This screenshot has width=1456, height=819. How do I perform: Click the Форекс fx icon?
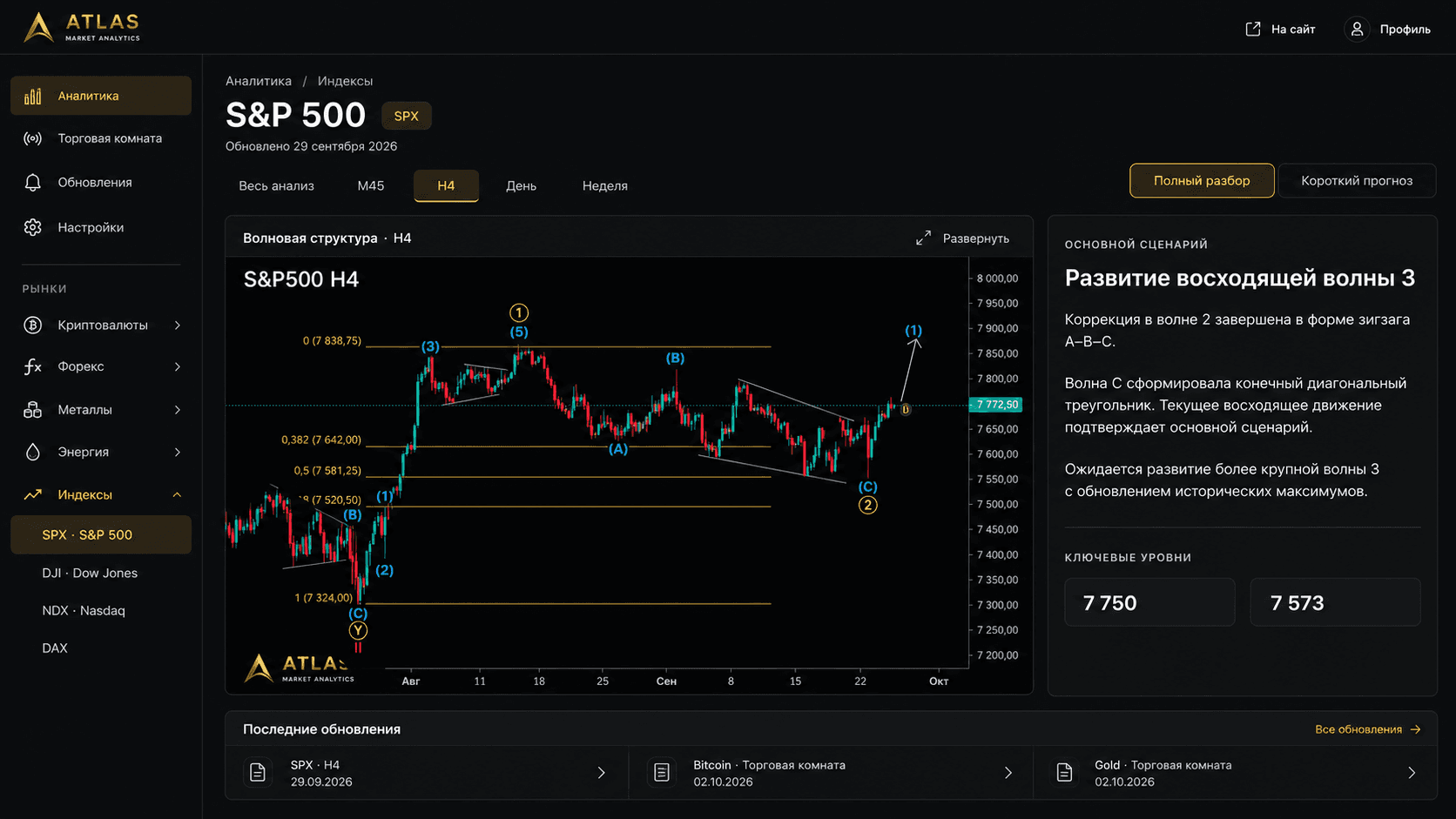(x=33, y=366)
